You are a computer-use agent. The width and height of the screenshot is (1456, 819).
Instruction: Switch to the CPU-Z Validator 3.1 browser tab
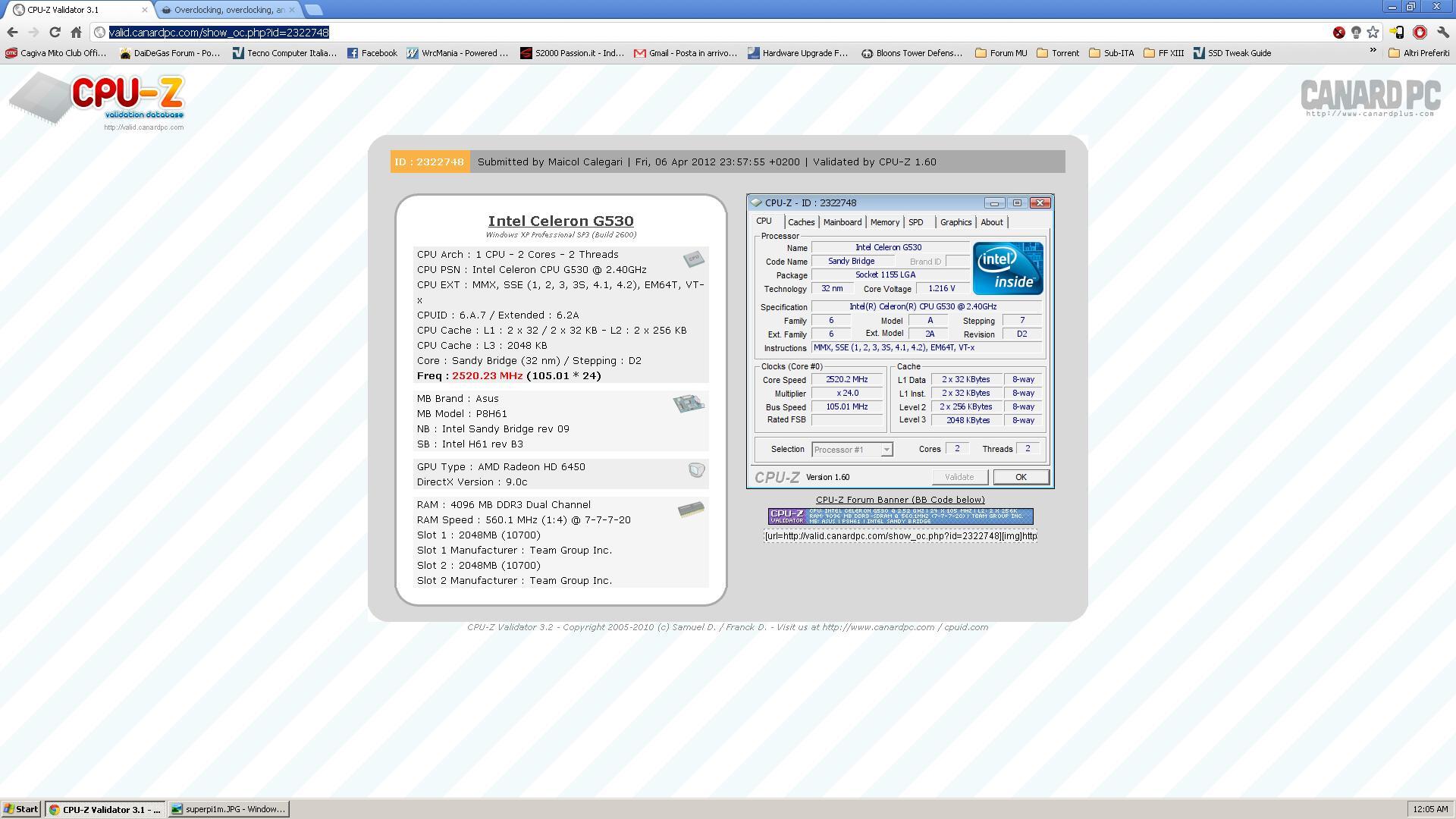pos(78,10)
